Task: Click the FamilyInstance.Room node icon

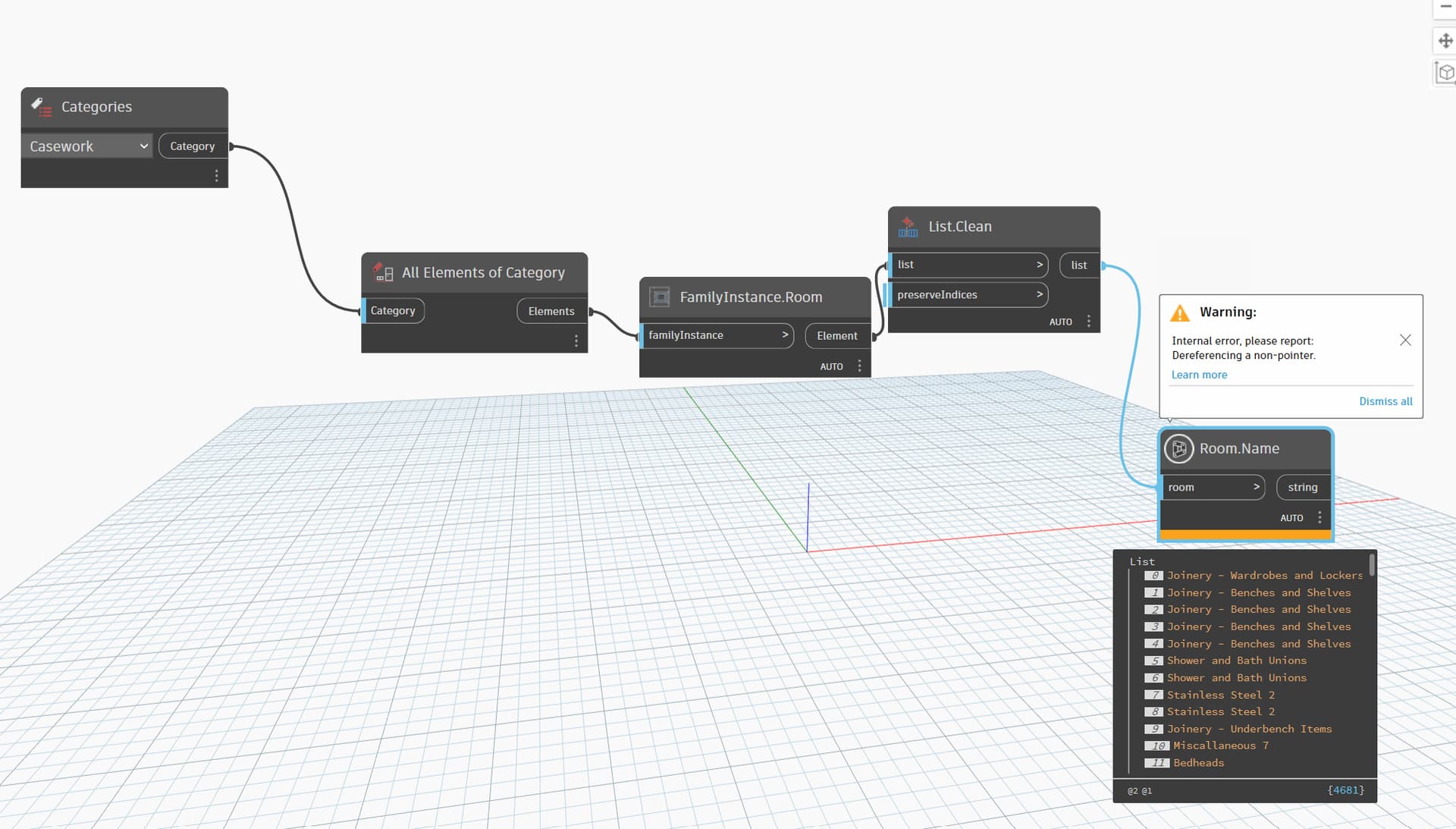Action: (x=660, y=297)
